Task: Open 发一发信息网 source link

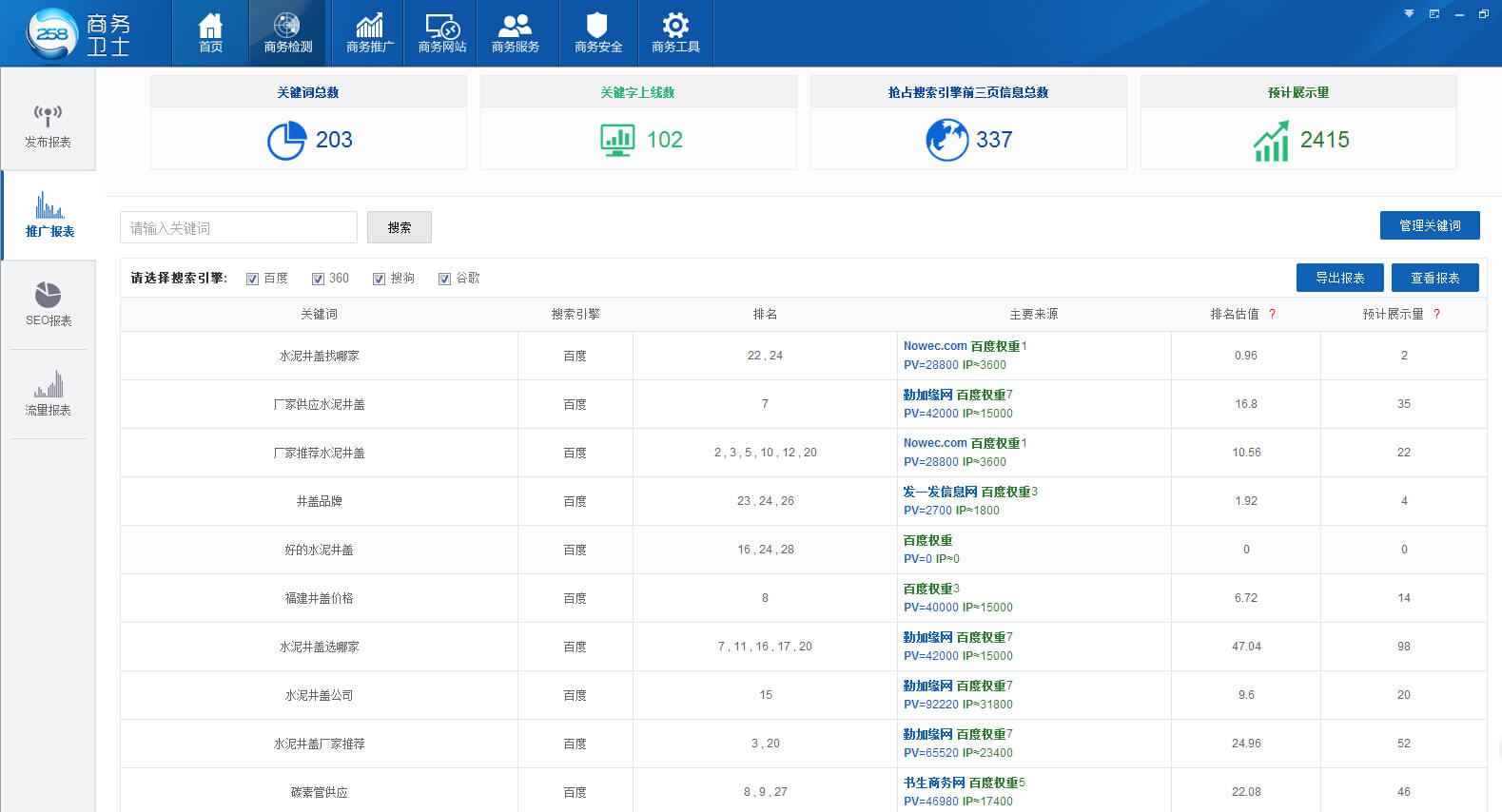Action: tap(940, 492)
